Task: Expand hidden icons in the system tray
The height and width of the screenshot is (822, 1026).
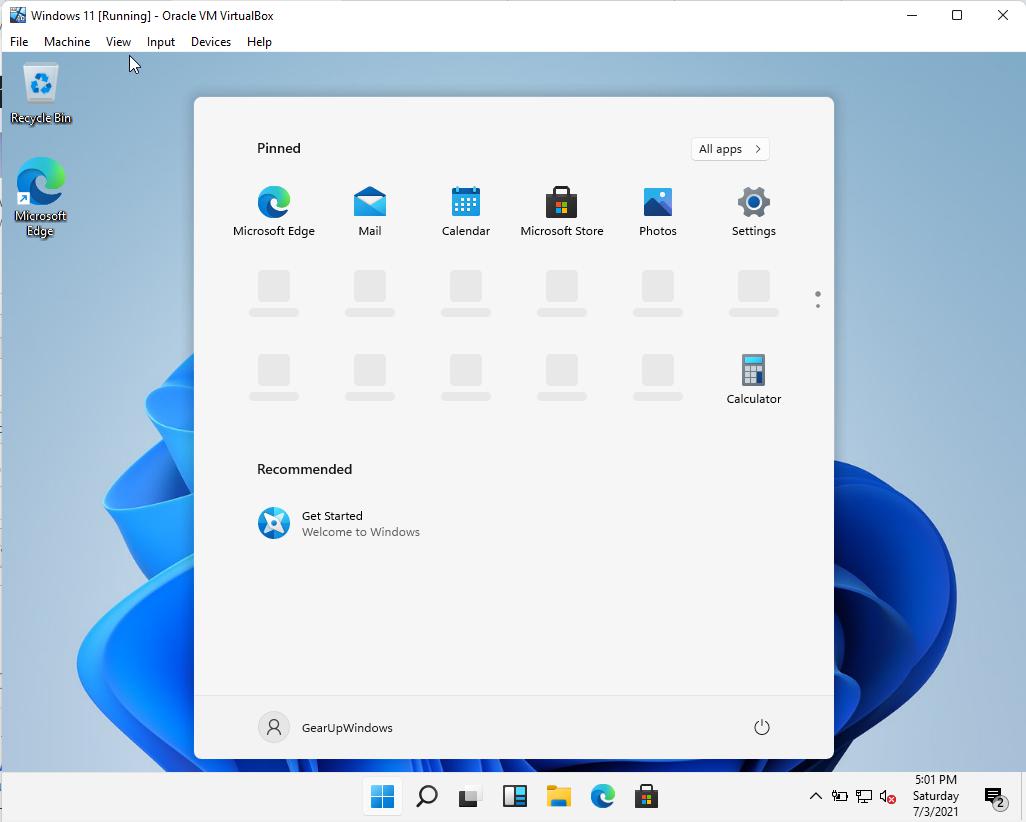Action: 816,797
